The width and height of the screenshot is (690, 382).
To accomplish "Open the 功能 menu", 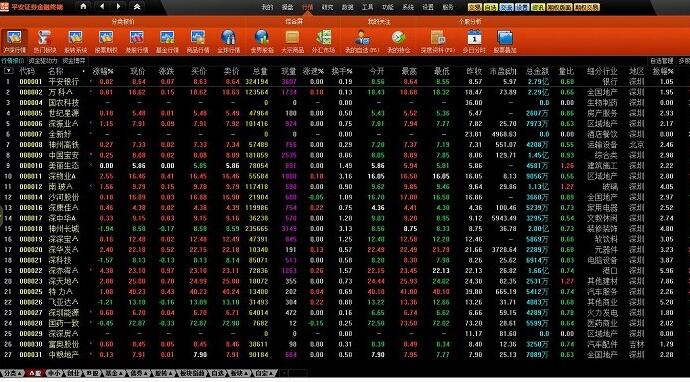I will point(388,7).
